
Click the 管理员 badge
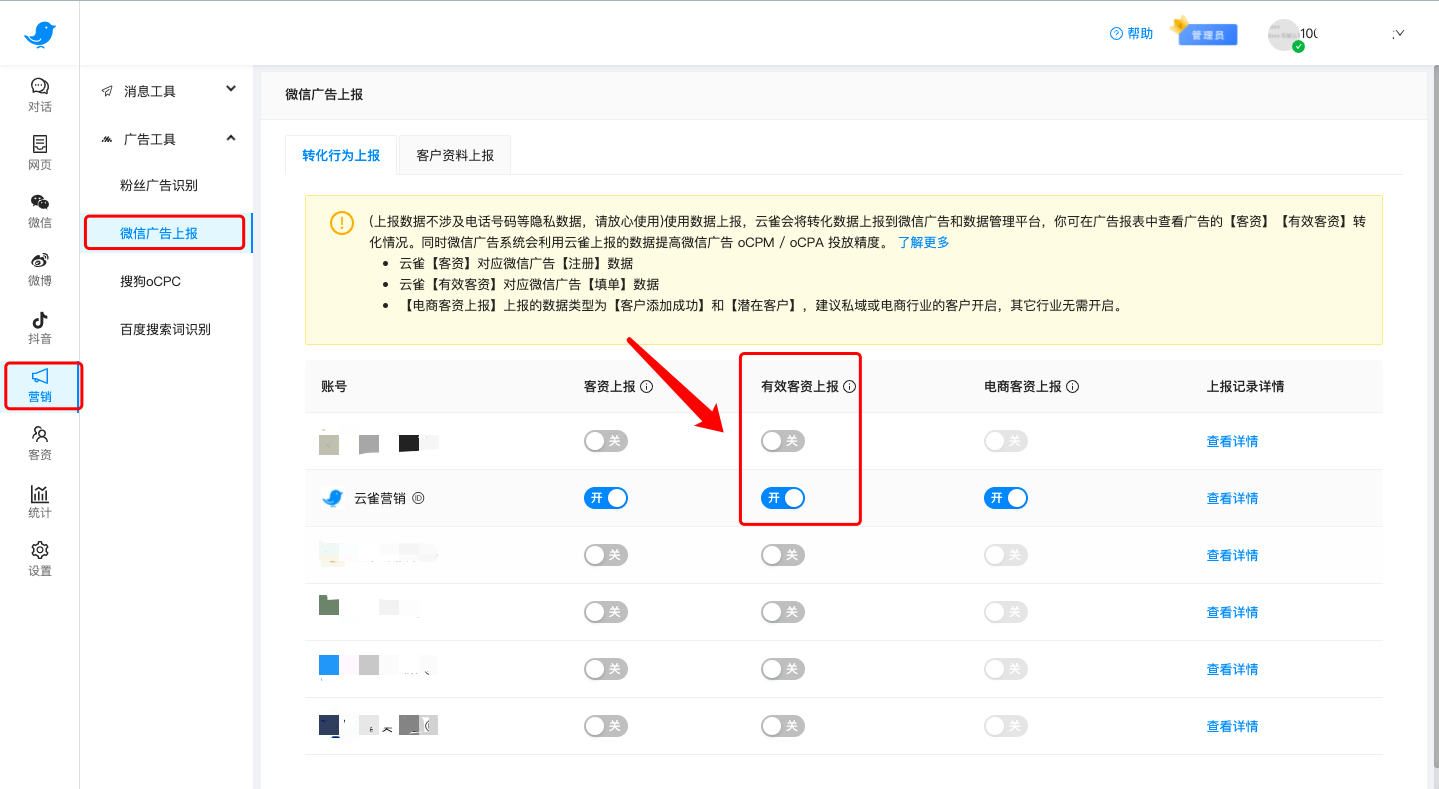(1208, 34)
